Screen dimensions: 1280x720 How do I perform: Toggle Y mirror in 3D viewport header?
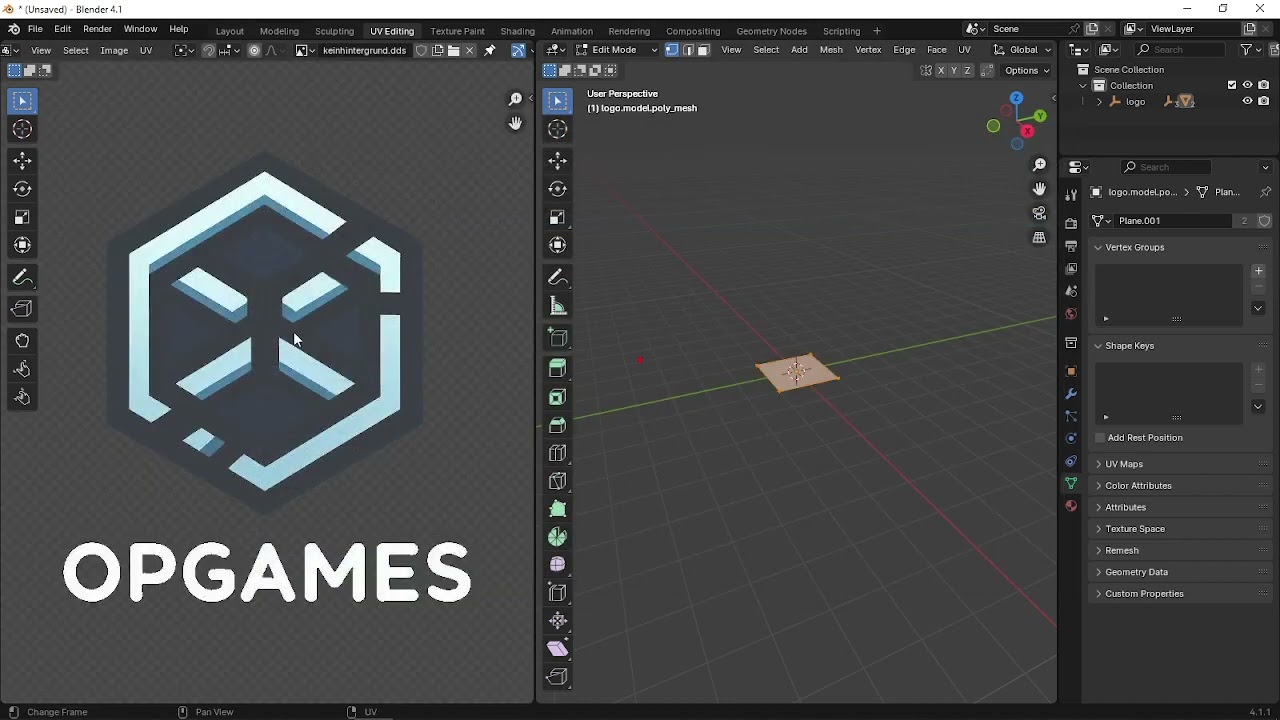click(954, 70)
